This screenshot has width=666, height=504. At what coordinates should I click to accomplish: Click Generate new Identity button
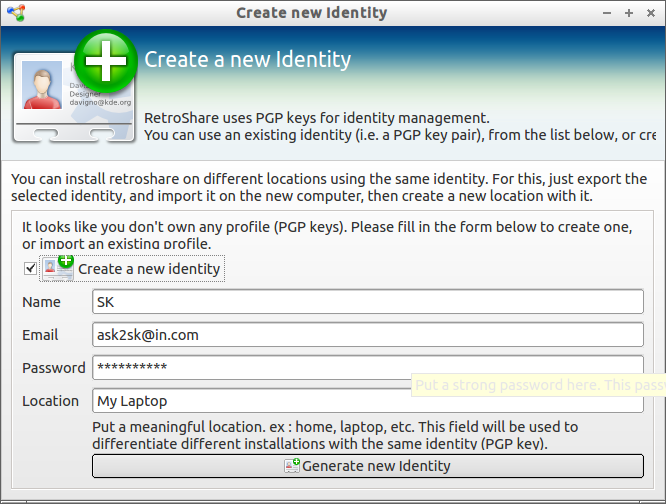(x=368, y=466)
